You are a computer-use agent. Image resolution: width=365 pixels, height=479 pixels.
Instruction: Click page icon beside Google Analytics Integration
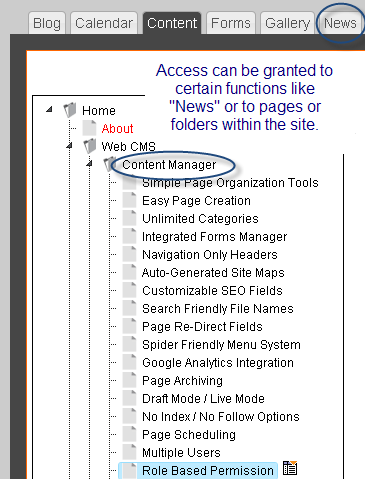[x=129, y=362]
